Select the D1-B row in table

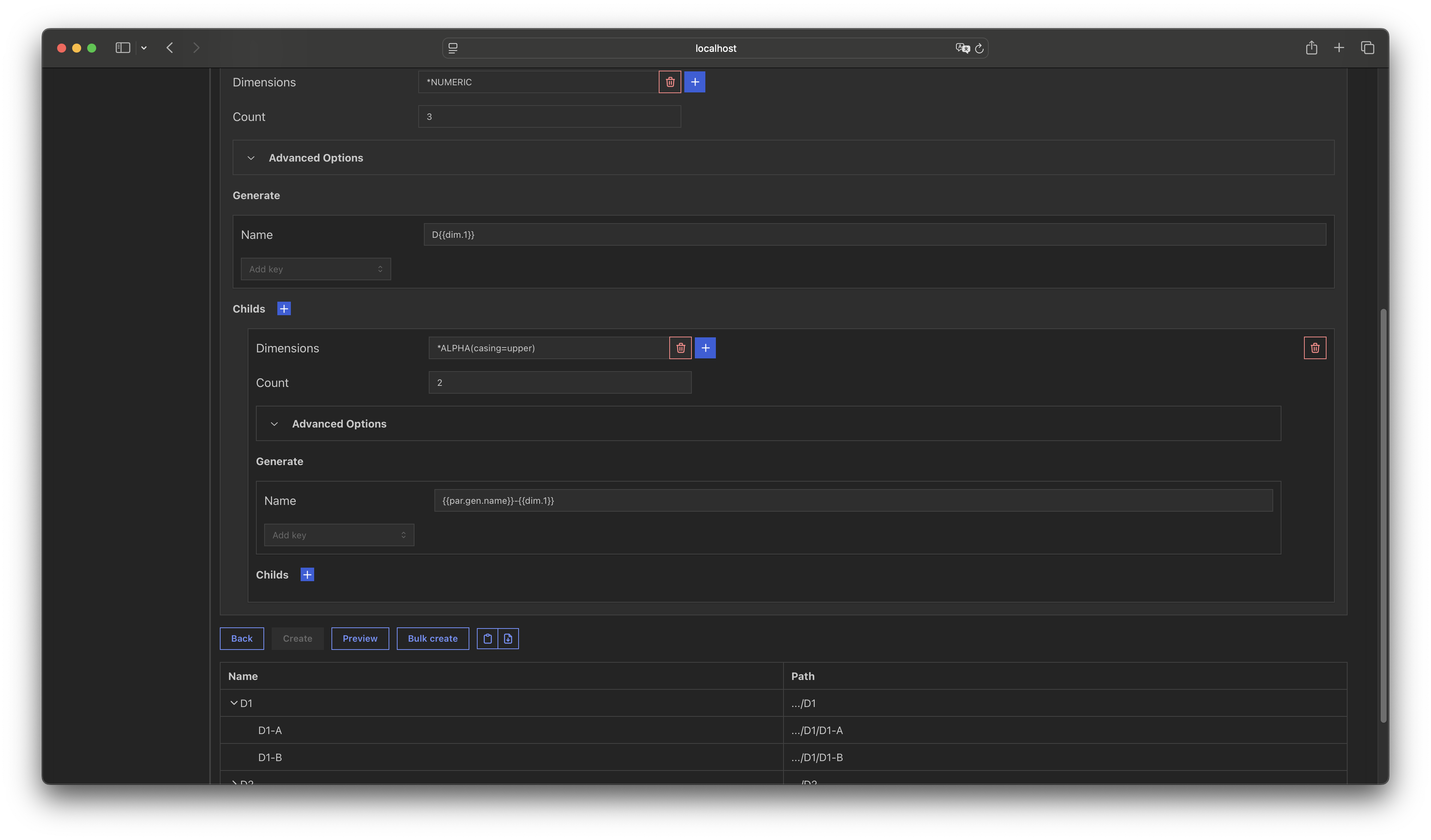pos(270,757)
